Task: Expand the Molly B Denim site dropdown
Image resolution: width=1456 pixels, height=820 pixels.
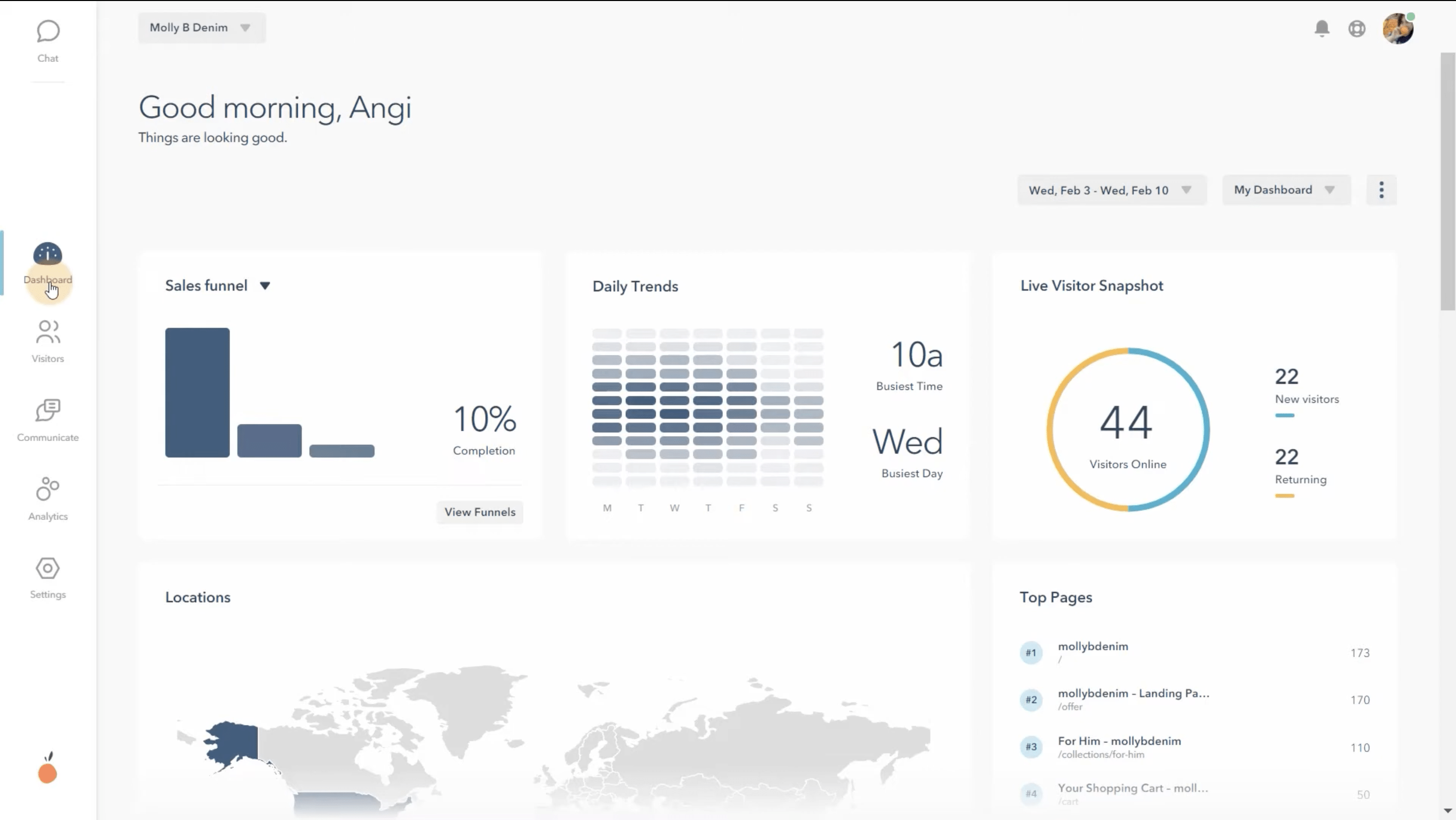Action: (202, 28)
